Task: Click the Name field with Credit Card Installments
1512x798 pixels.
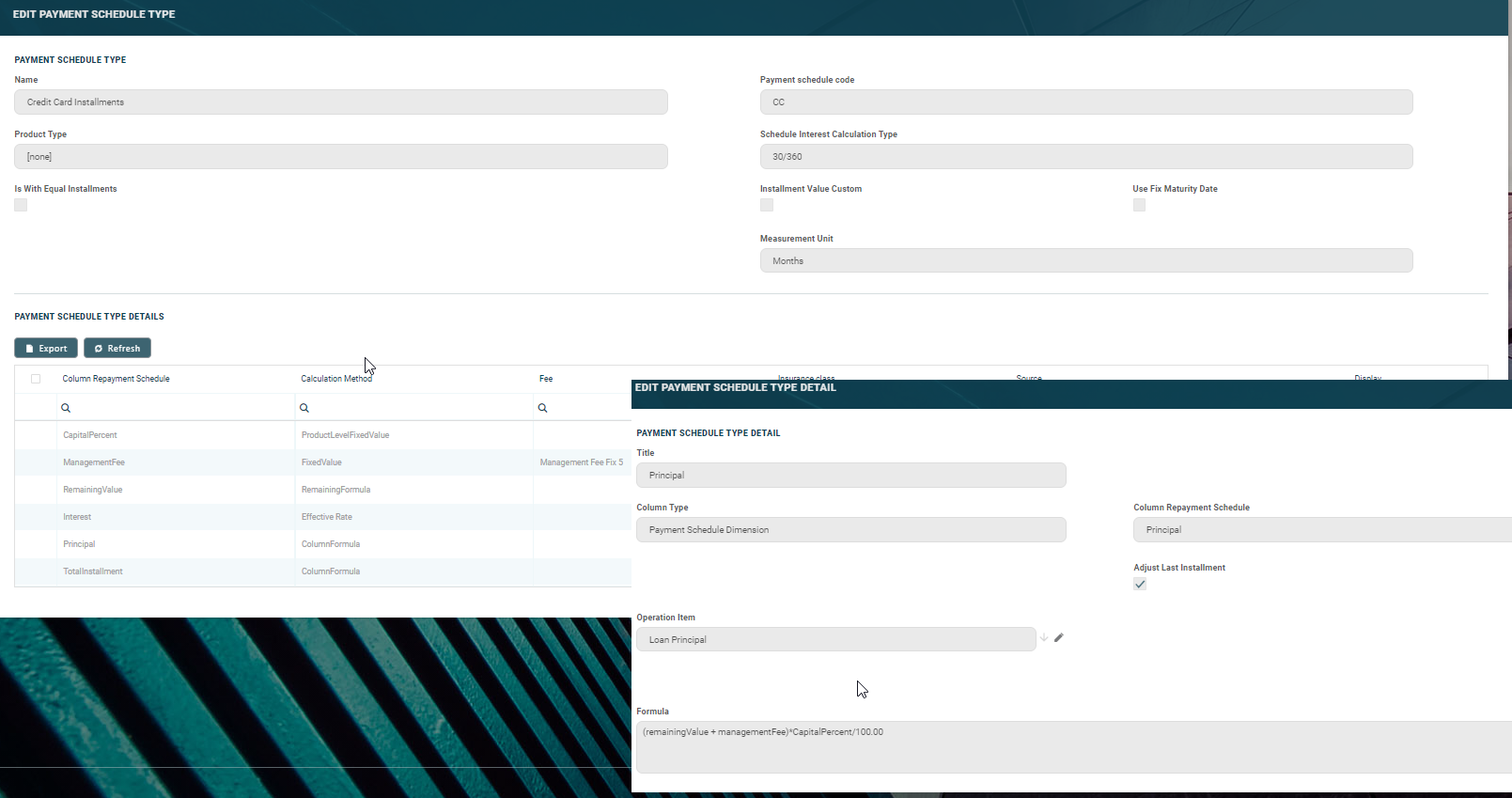Action: [340, 102]
